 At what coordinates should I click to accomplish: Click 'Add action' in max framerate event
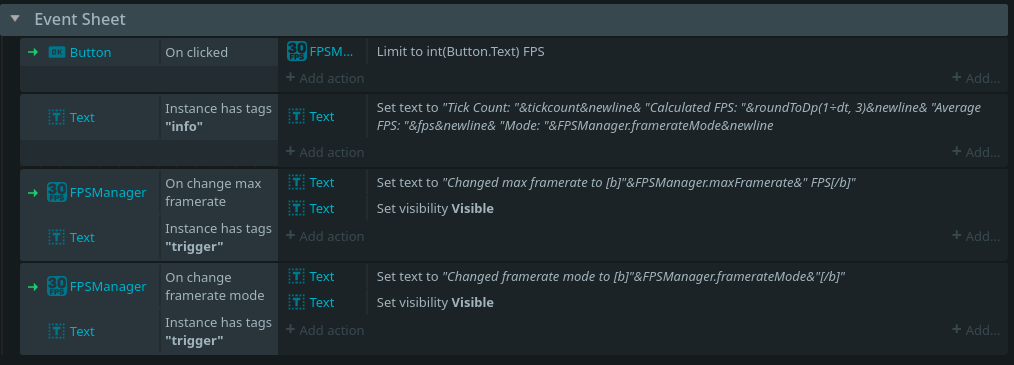(325, 236)
